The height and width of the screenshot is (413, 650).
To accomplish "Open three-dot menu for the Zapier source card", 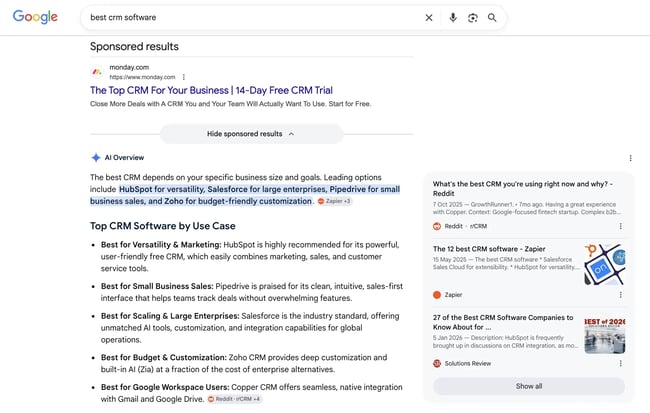I will 621,295.
